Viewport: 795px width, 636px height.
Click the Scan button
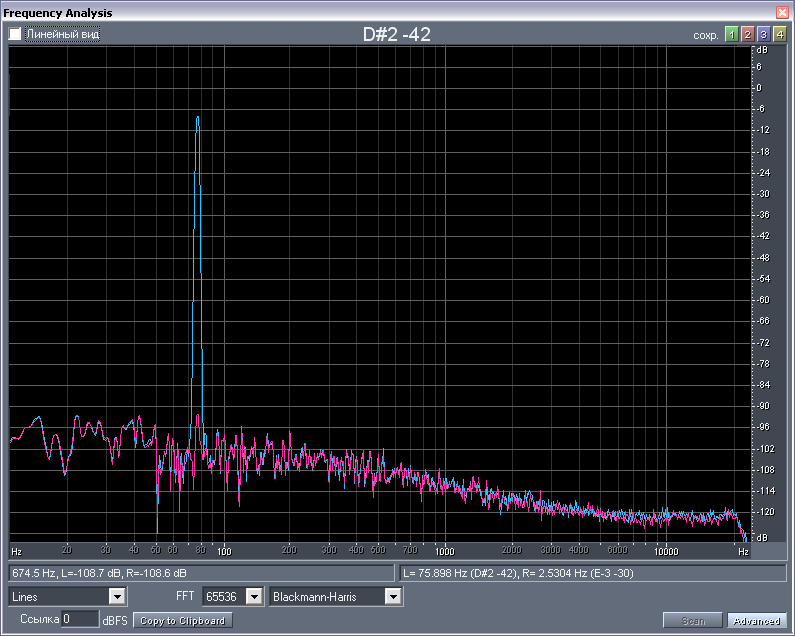[x=693, y=620]
